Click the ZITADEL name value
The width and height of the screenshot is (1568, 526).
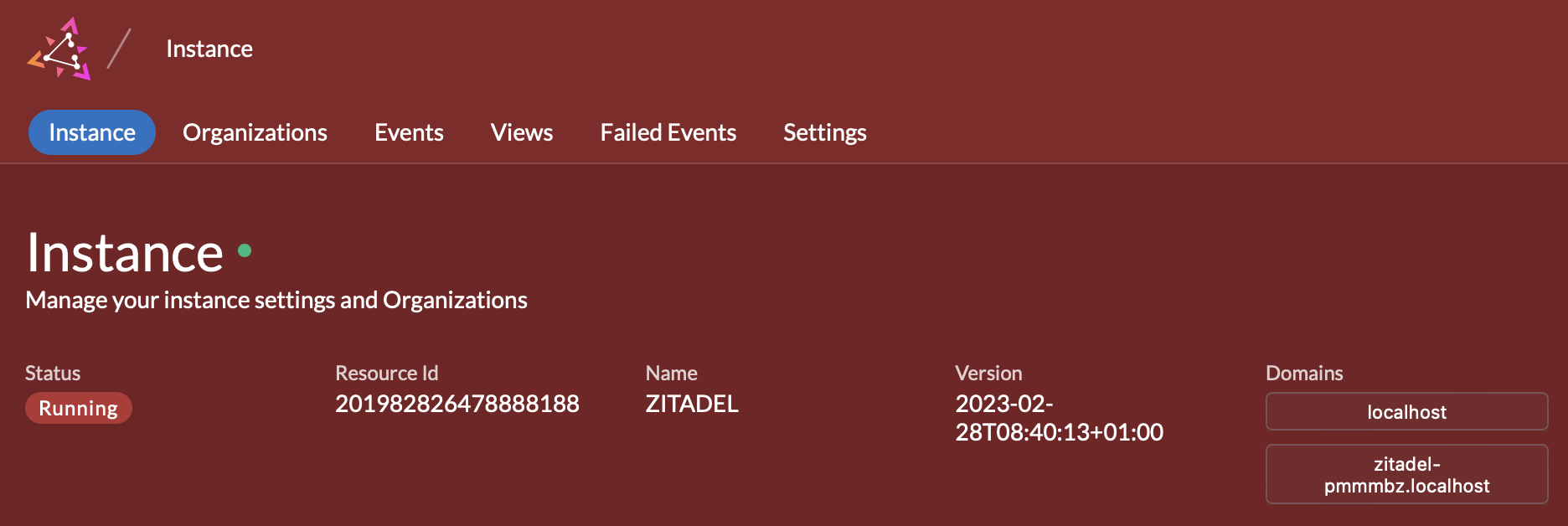pyautogui.click(x=692, y=404)
